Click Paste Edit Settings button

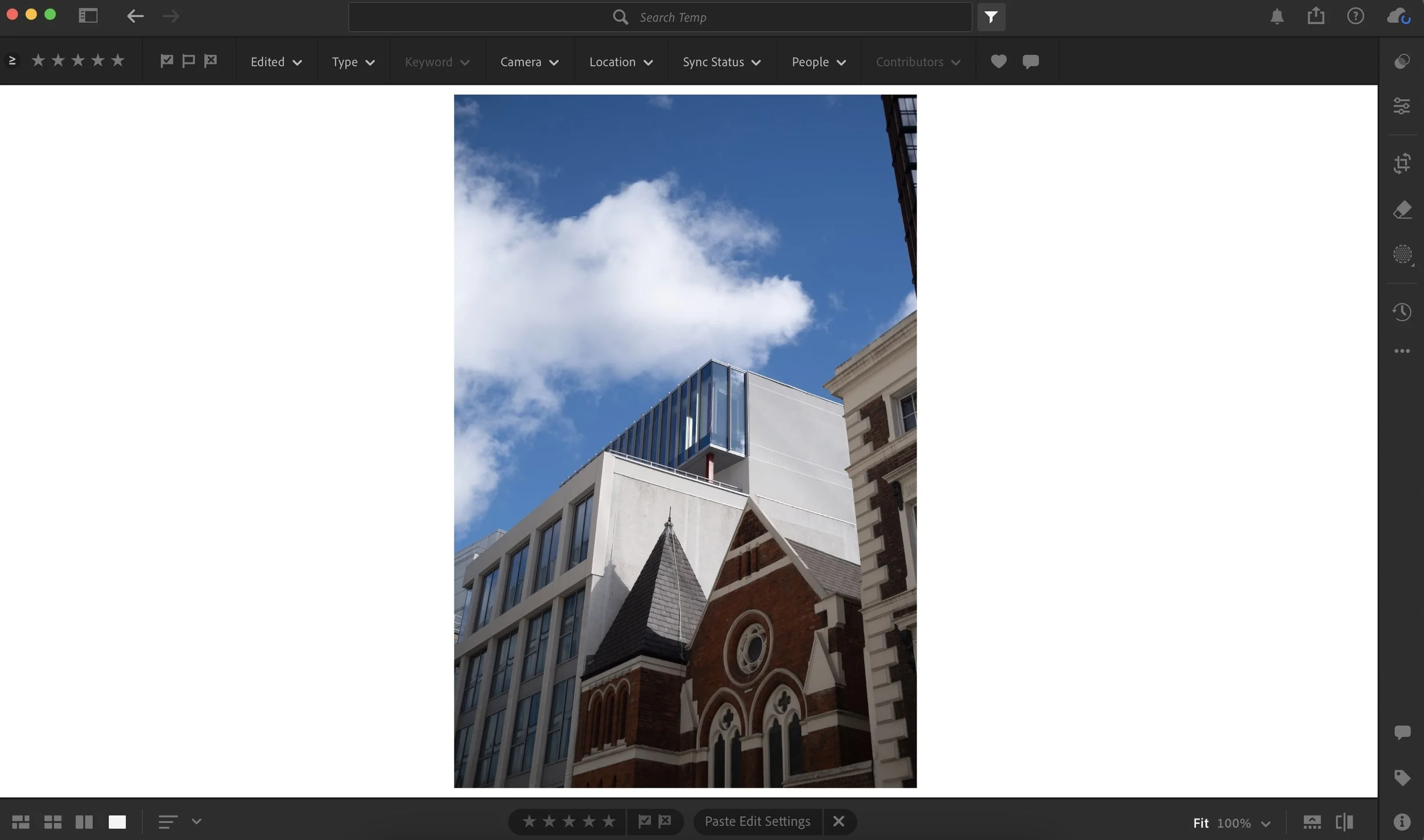pyautogui.click(x=757, y=821)
